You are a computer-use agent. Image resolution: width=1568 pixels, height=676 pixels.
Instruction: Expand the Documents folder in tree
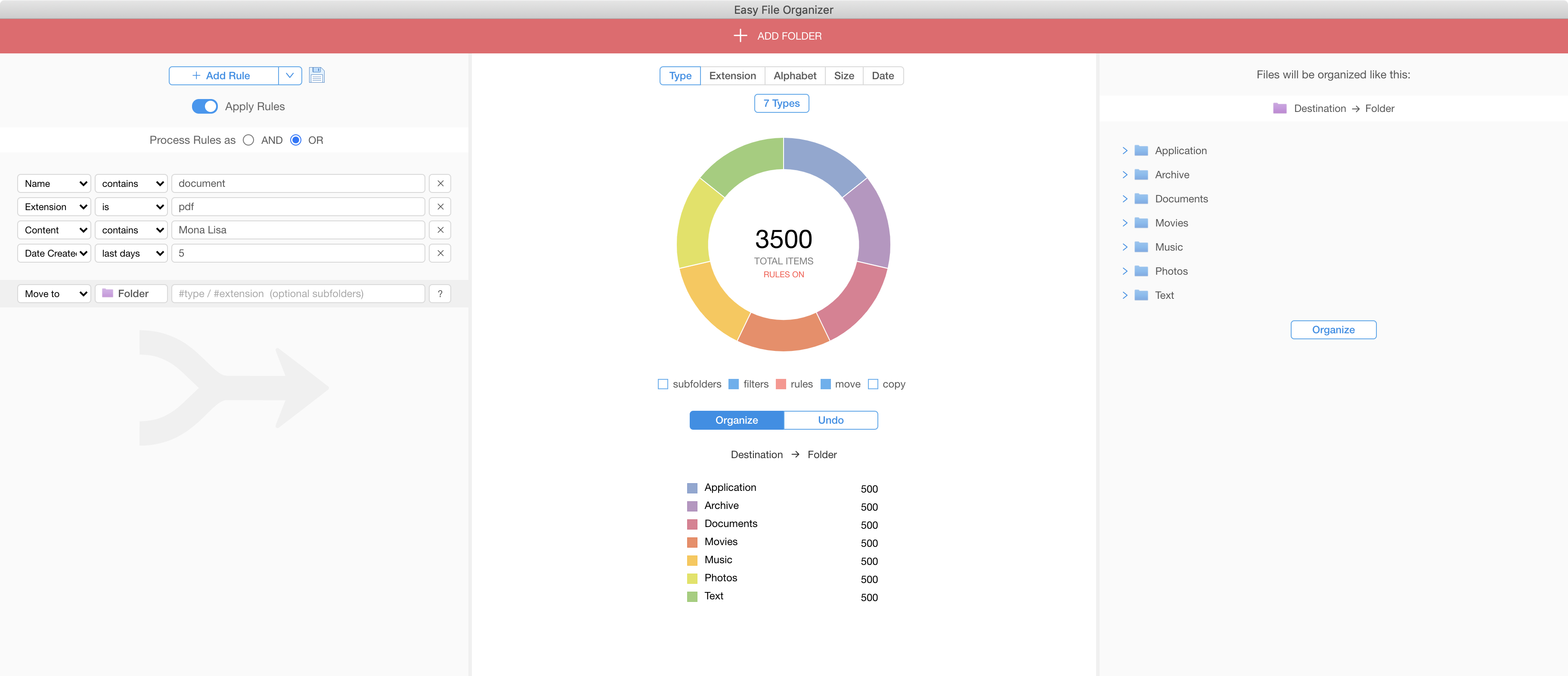[x=1124, y=198]
